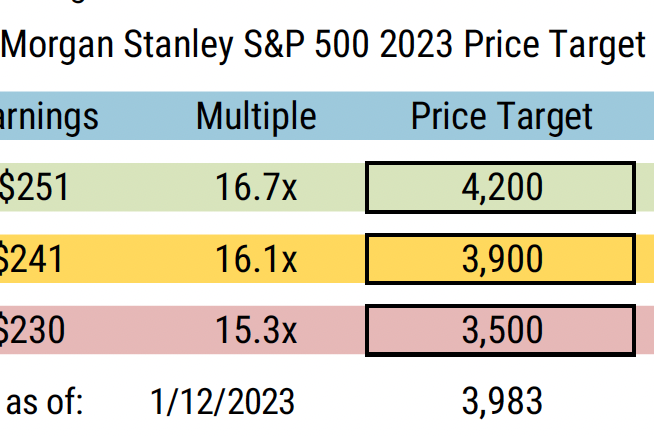
Task: Click the $241 earnings cell
Action: pyautogui.click(x=34, y=259)
